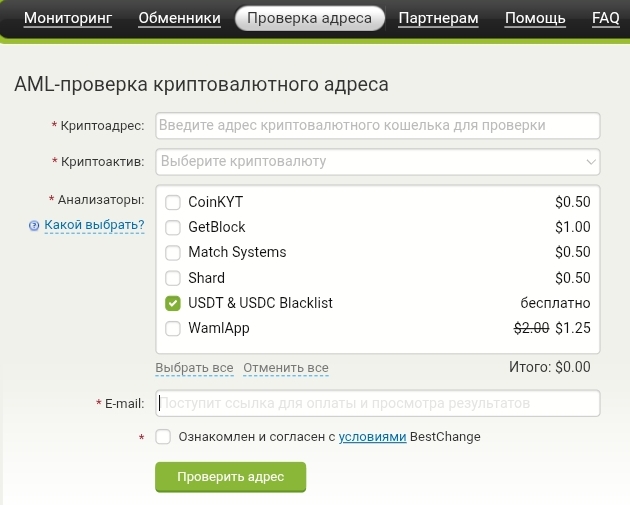630x505 pixels.
Task: Click the Выбрать все link
Action: coord(194,368)
